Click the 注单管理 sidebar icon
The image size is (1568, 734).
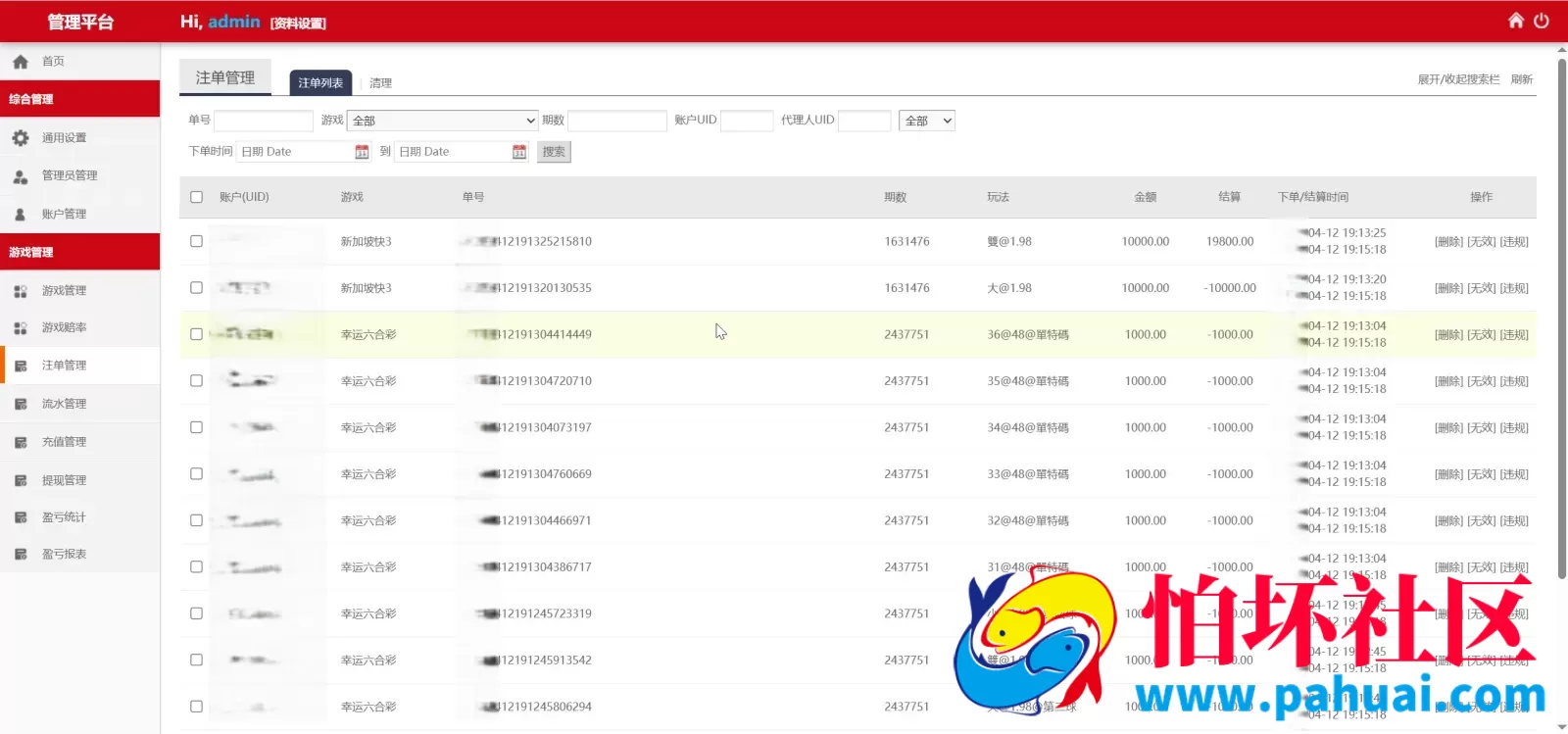(x=21, y=366)
